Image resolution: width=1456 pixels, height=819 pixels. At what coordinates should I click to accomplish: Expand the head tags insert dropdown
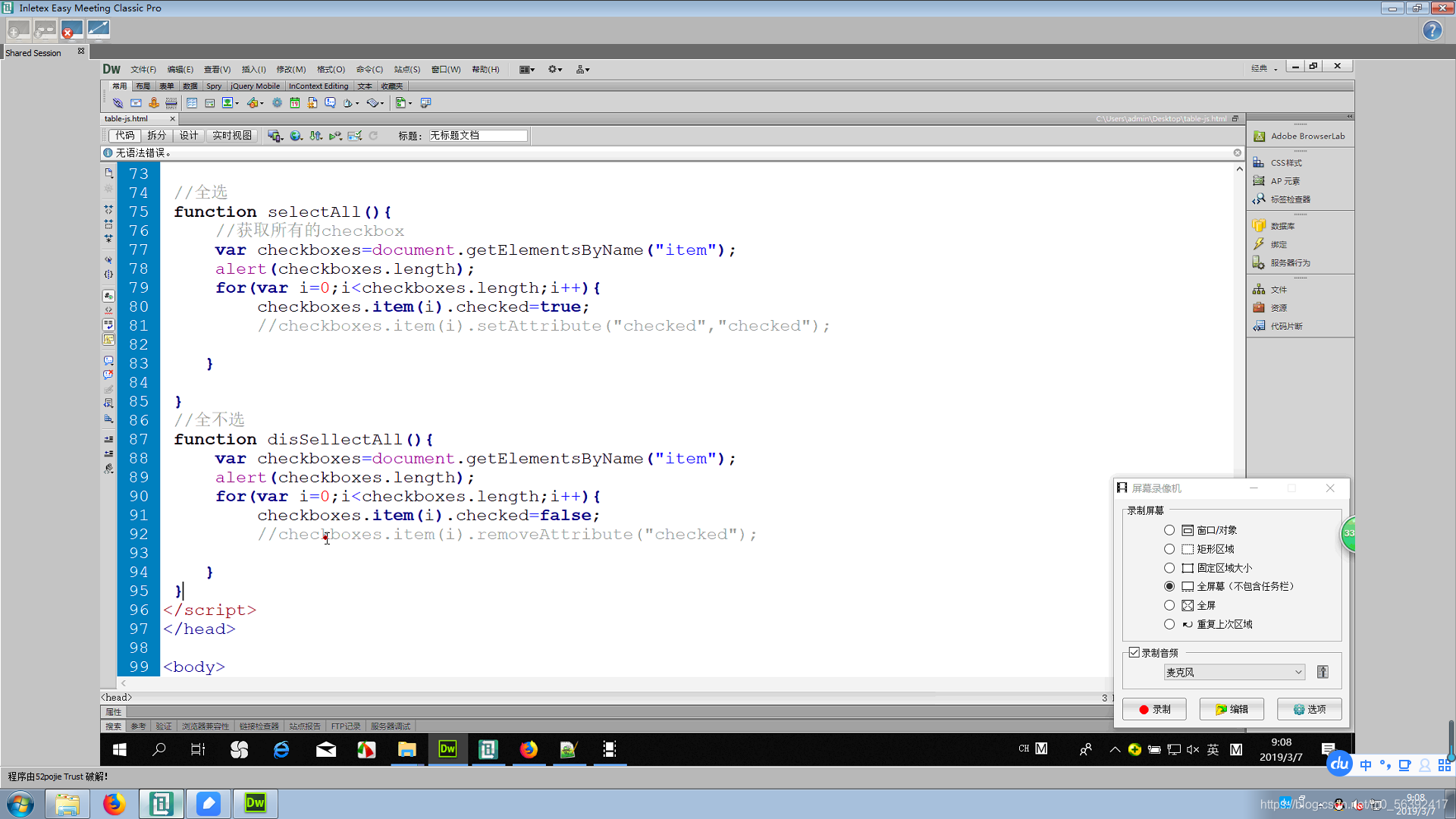[357, 103]
